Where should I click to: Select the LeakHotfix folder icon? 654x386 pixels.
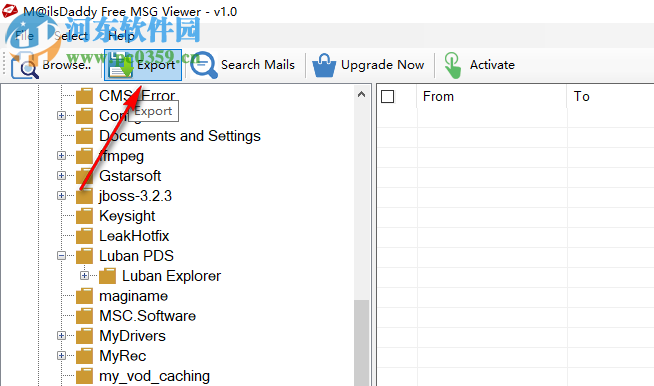coord(85,236)
